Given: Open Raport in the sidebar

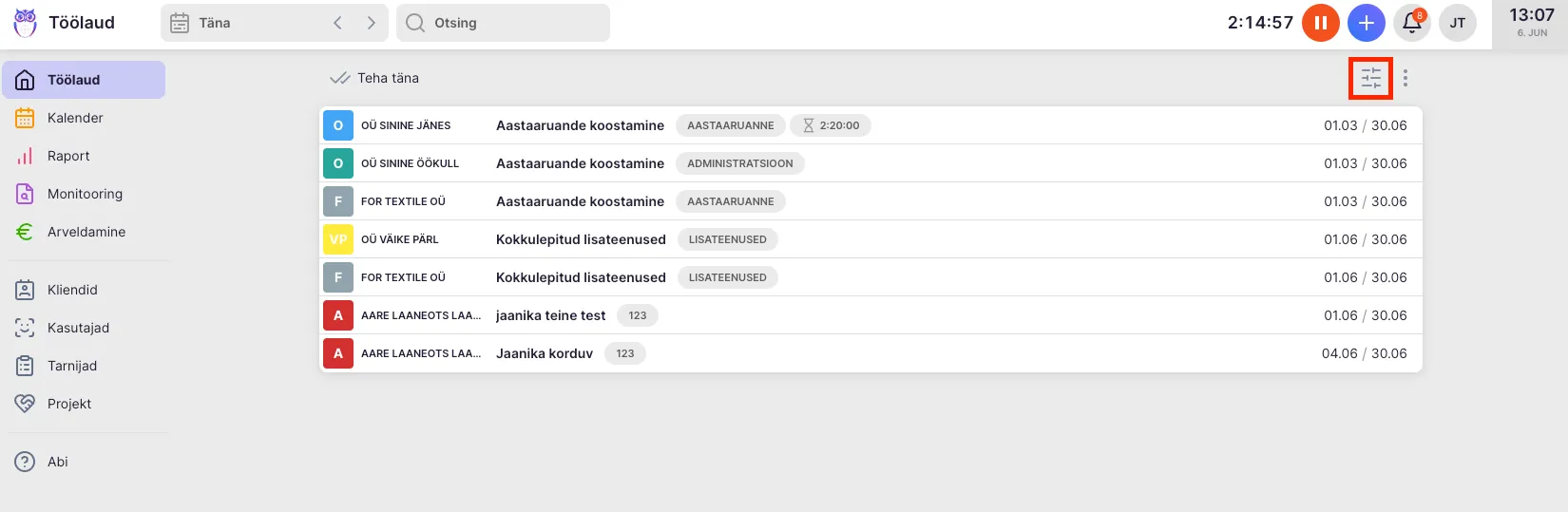Looking at the screenshot, I should 68,156.
